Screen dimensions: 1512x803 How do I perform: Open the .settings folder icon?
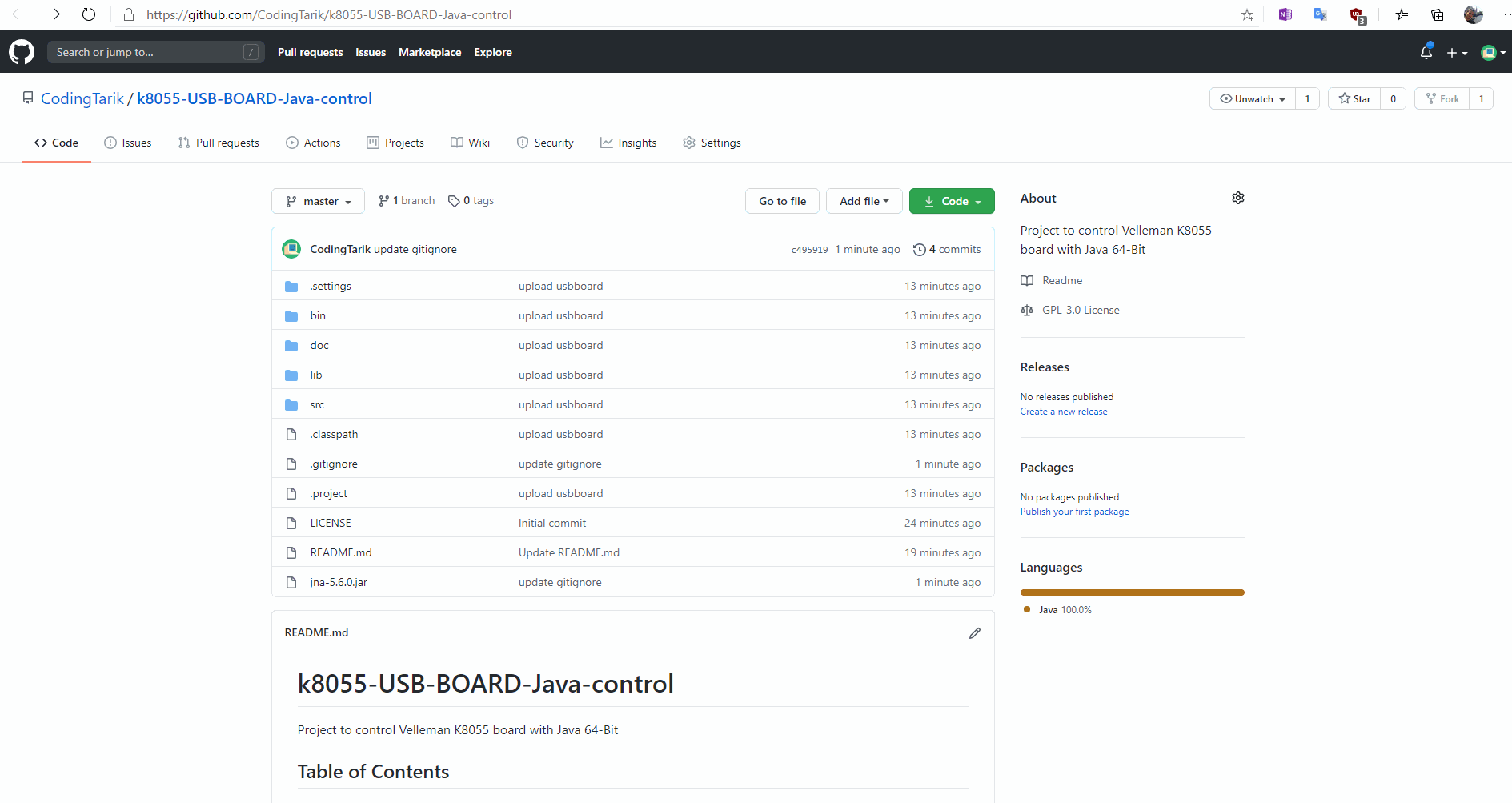(291, 287)
